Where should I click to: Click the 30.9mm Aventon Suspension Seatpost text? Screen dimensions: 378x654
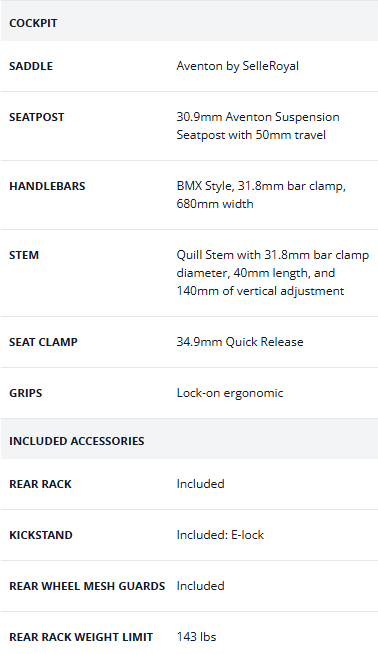coord(258,126)
